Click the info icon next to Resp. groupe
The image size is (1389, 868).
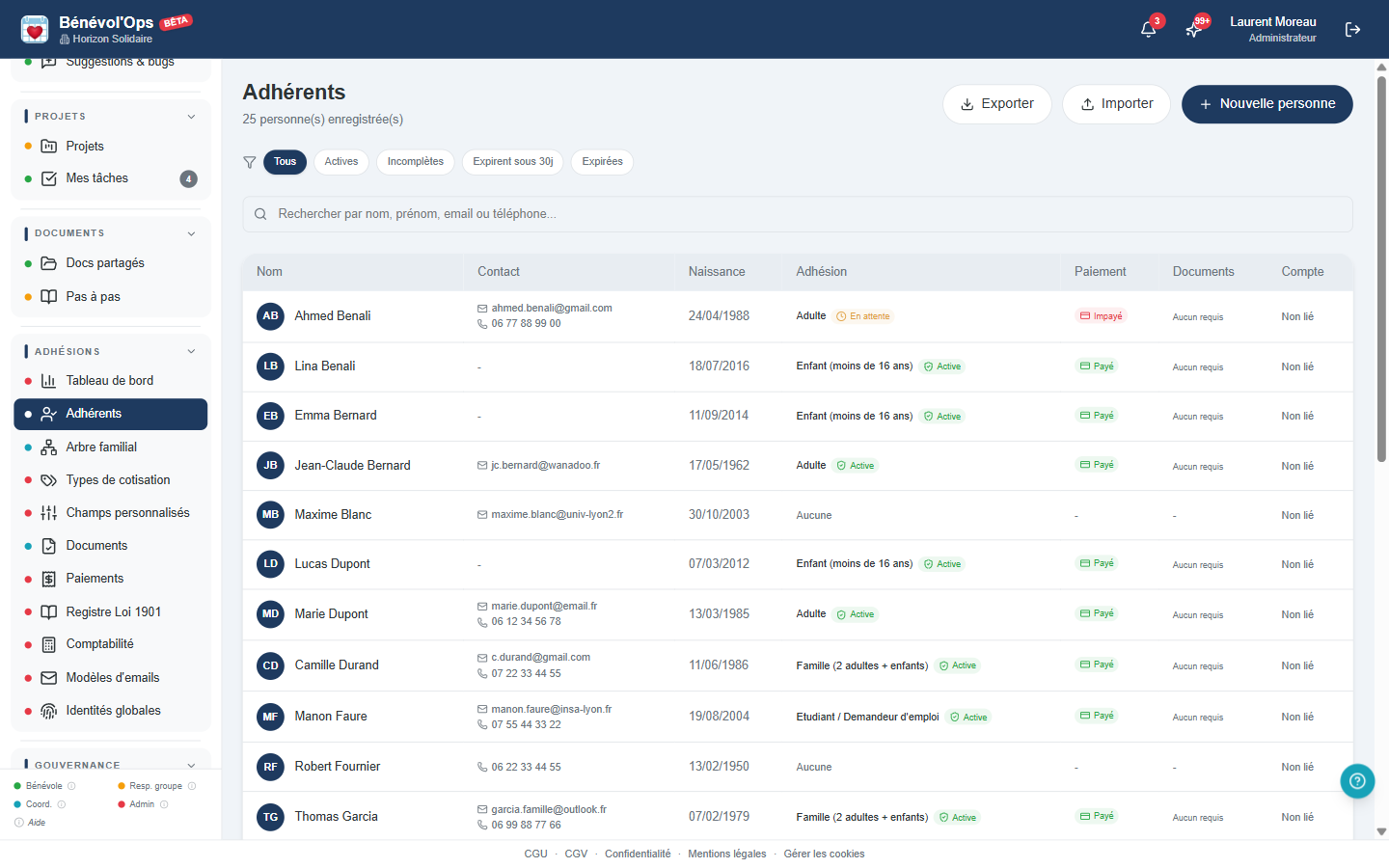coord(192,786)
